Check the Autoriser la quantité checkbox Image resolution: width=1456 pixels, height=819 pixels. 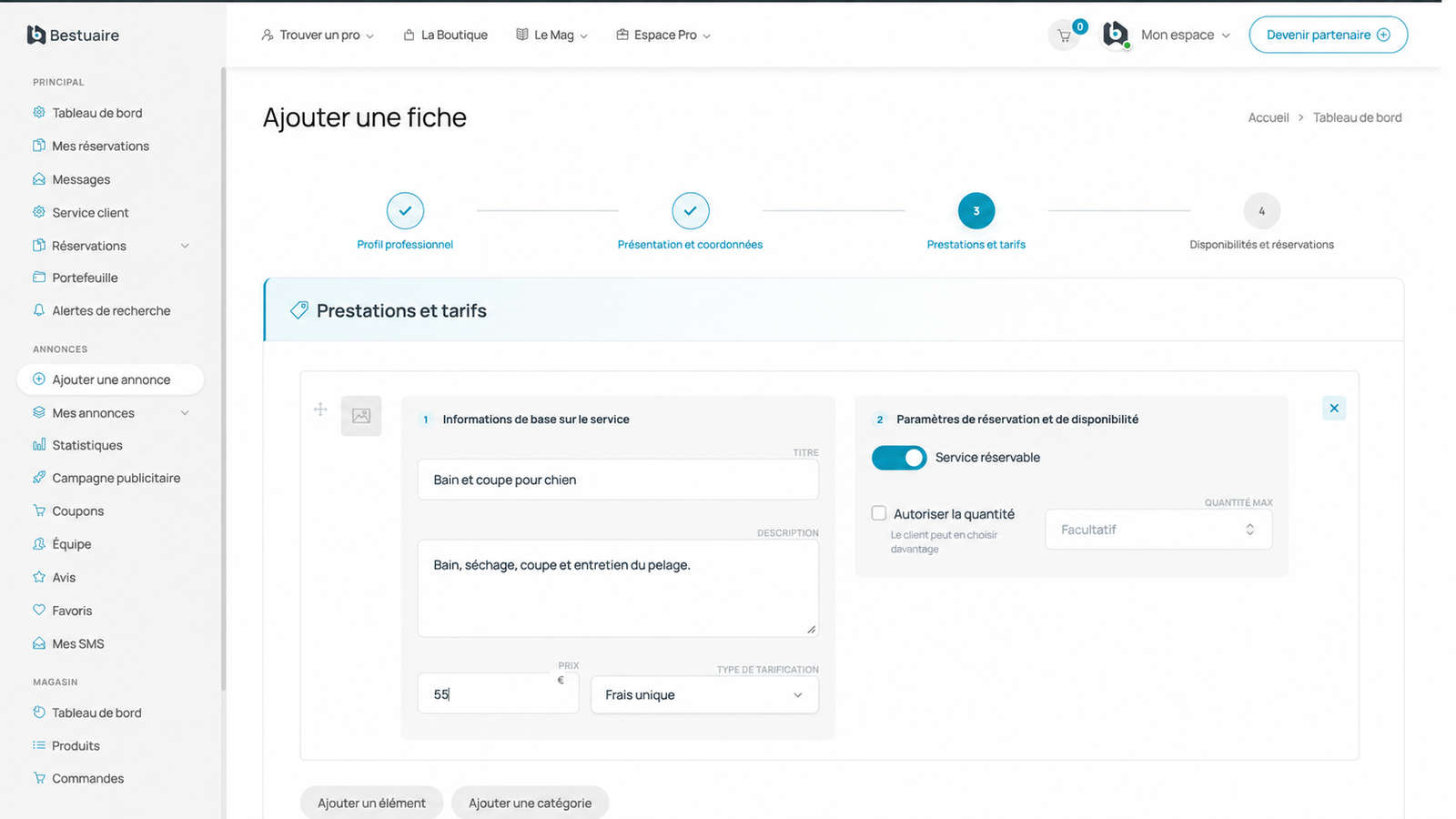click(x=879, y=513)
